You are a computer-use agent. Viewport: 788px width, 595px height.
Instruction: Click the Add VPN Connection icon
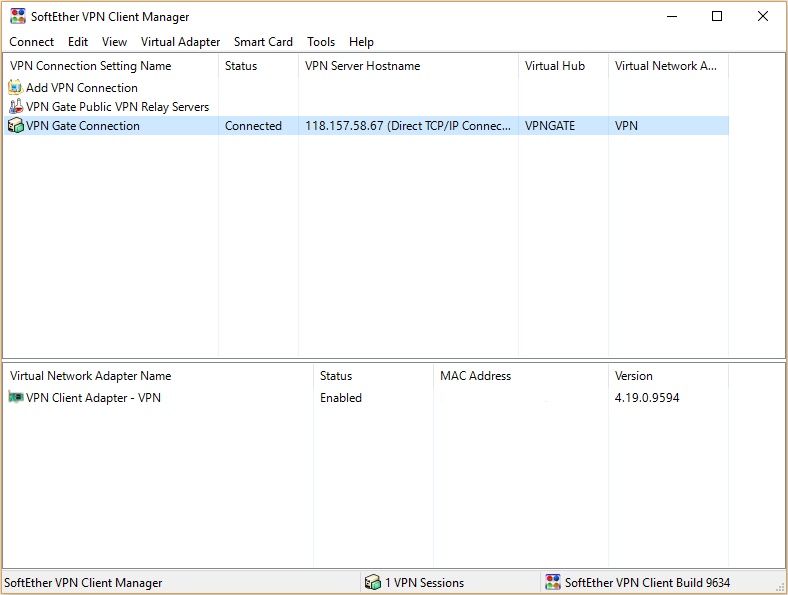(x=16, y=87)
